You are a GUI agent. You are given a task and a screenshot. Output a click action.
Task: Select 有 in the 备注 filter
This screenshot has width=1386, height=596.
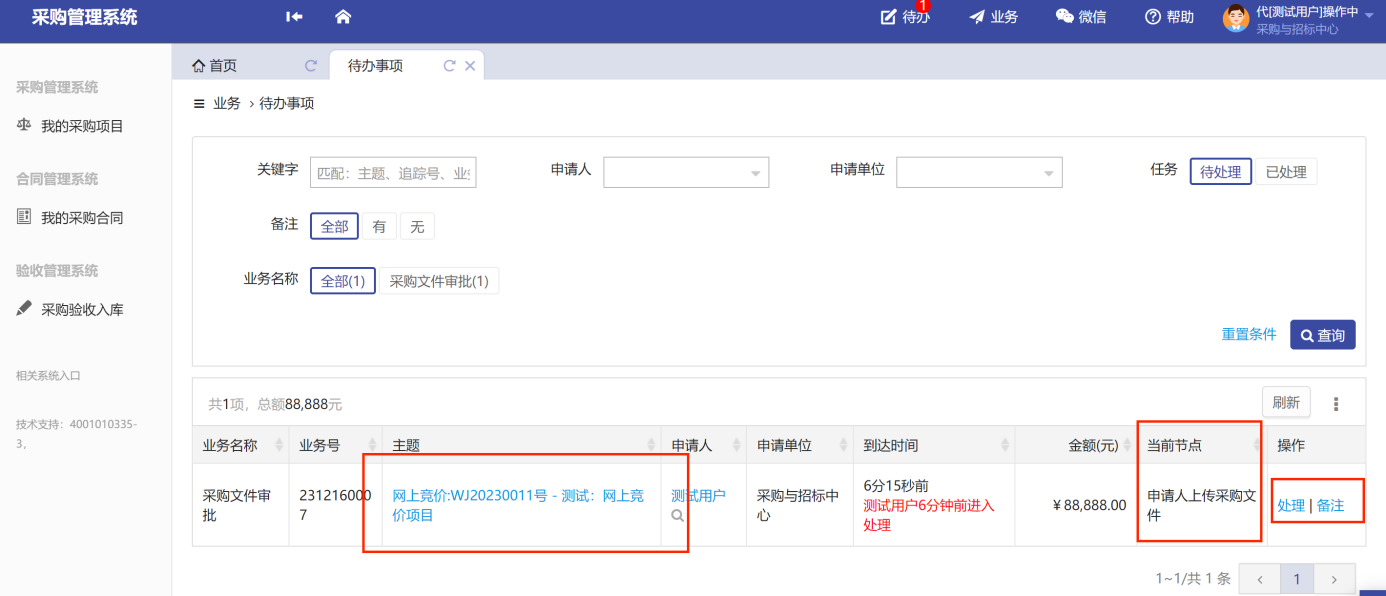tap(379, 227)
